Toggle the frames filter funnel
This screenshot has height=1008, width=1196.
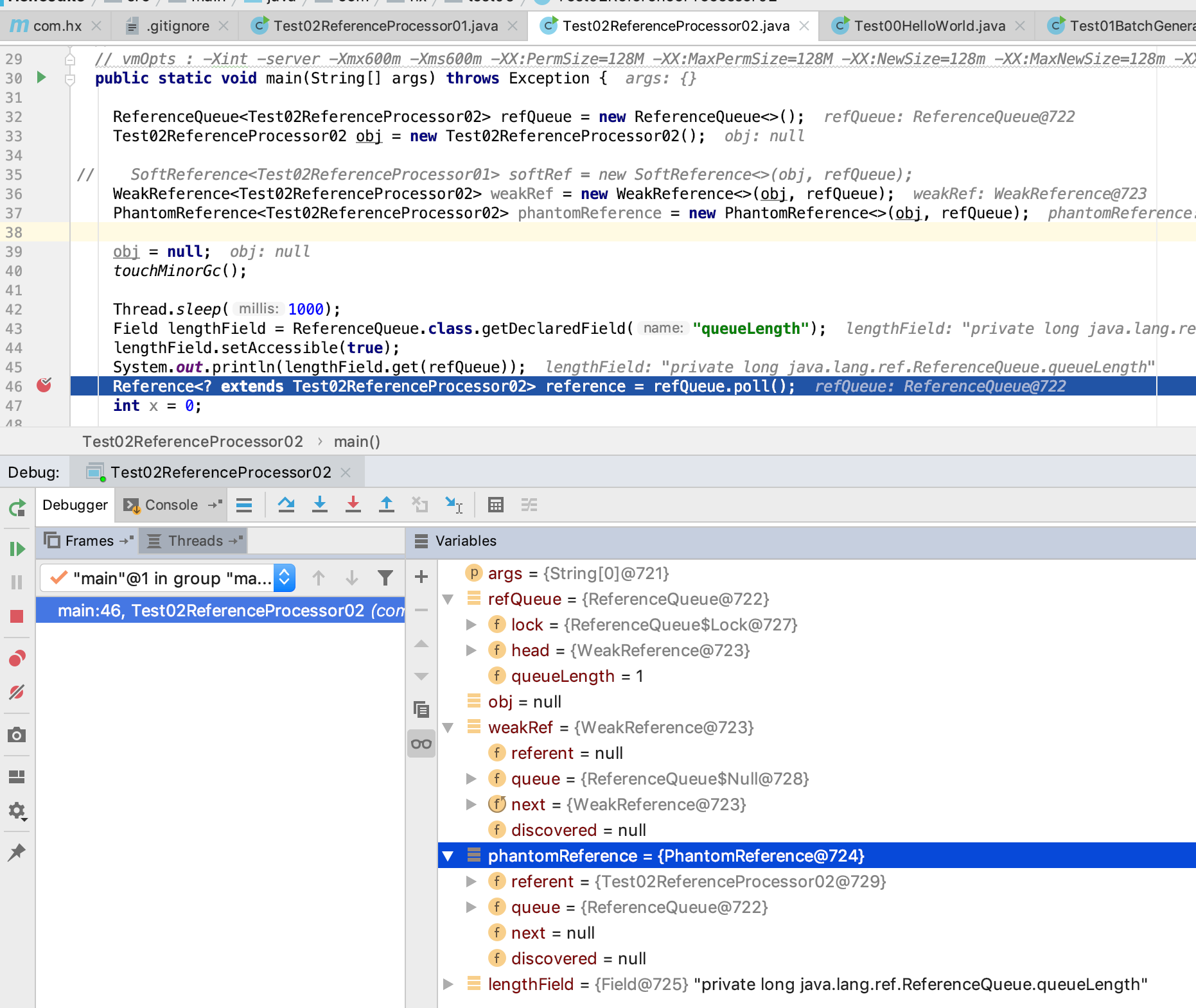385,578
